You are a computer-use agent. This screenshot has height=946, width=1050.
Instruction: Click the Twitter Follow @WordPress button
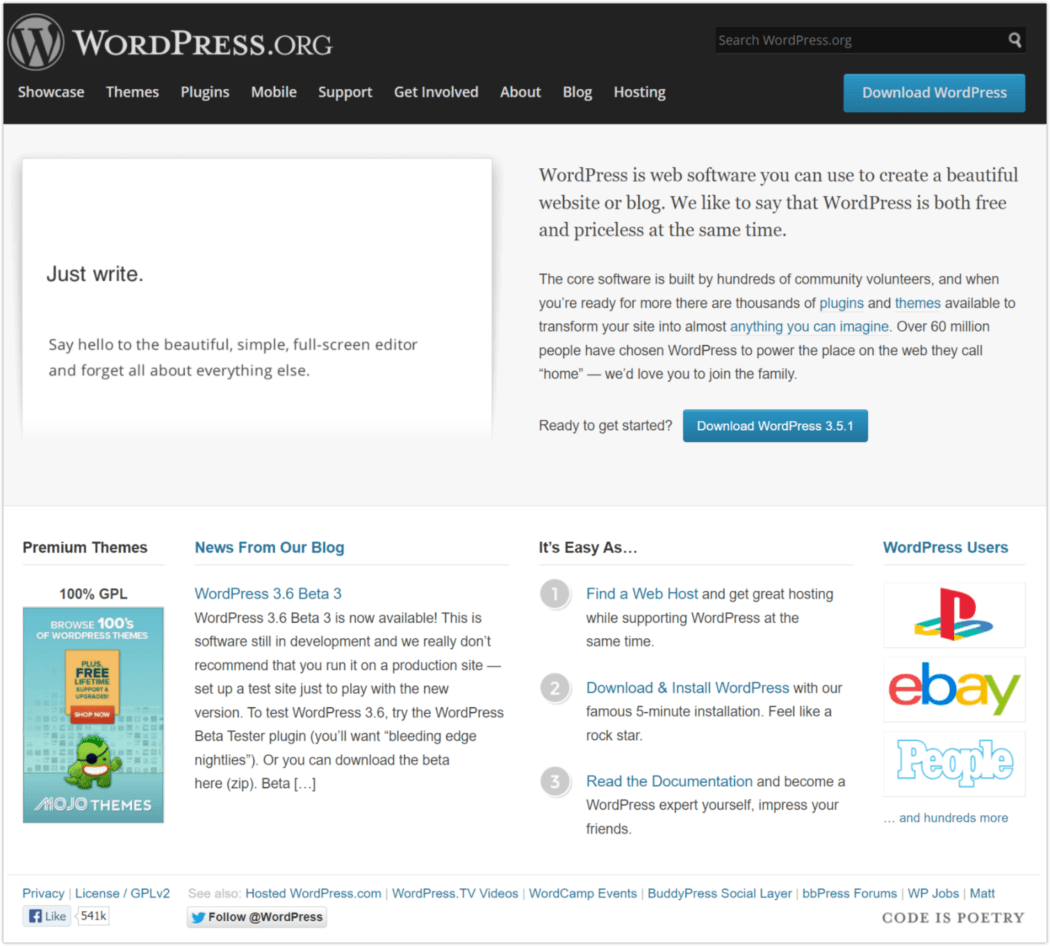tap(256, 917)
